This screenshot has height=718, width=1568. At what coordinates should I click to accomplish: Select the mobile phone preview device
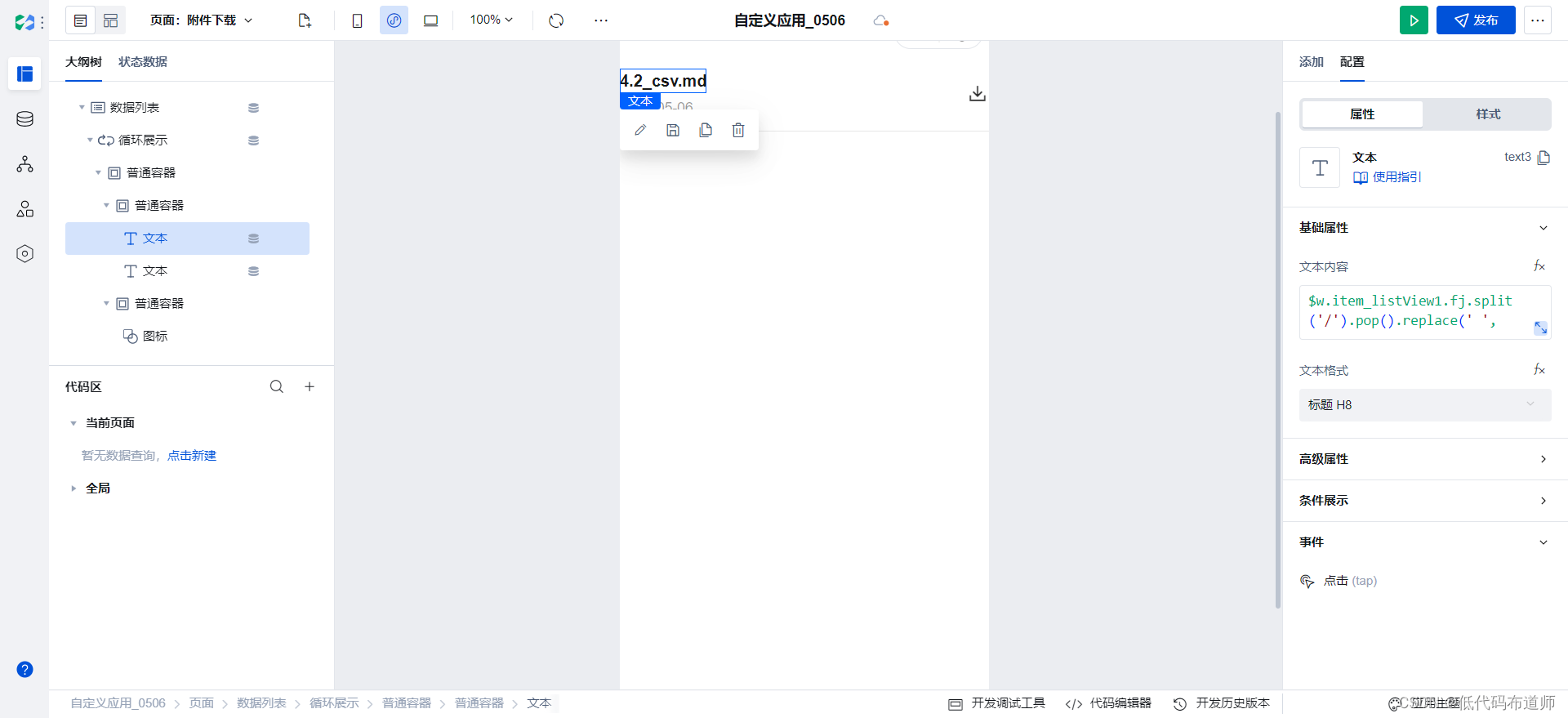point(357,20)
